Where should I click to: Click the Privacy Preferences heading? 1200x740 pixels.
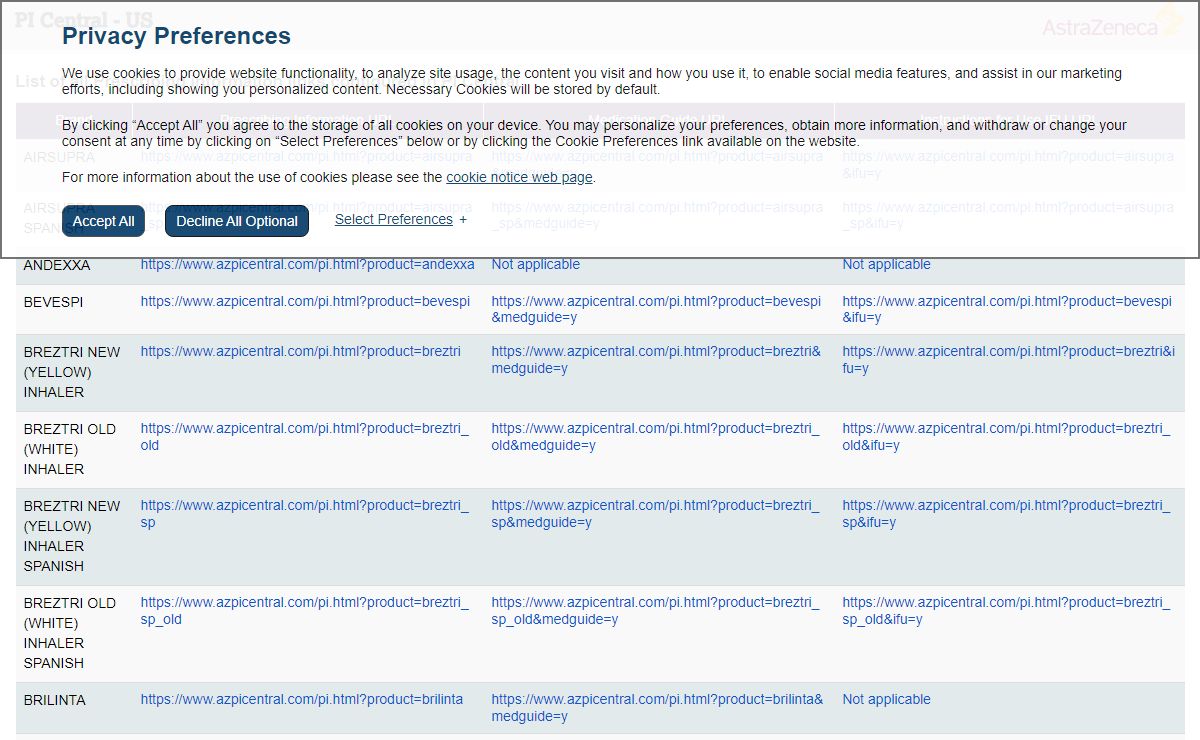pyautogui.click(x=176, y=36)
